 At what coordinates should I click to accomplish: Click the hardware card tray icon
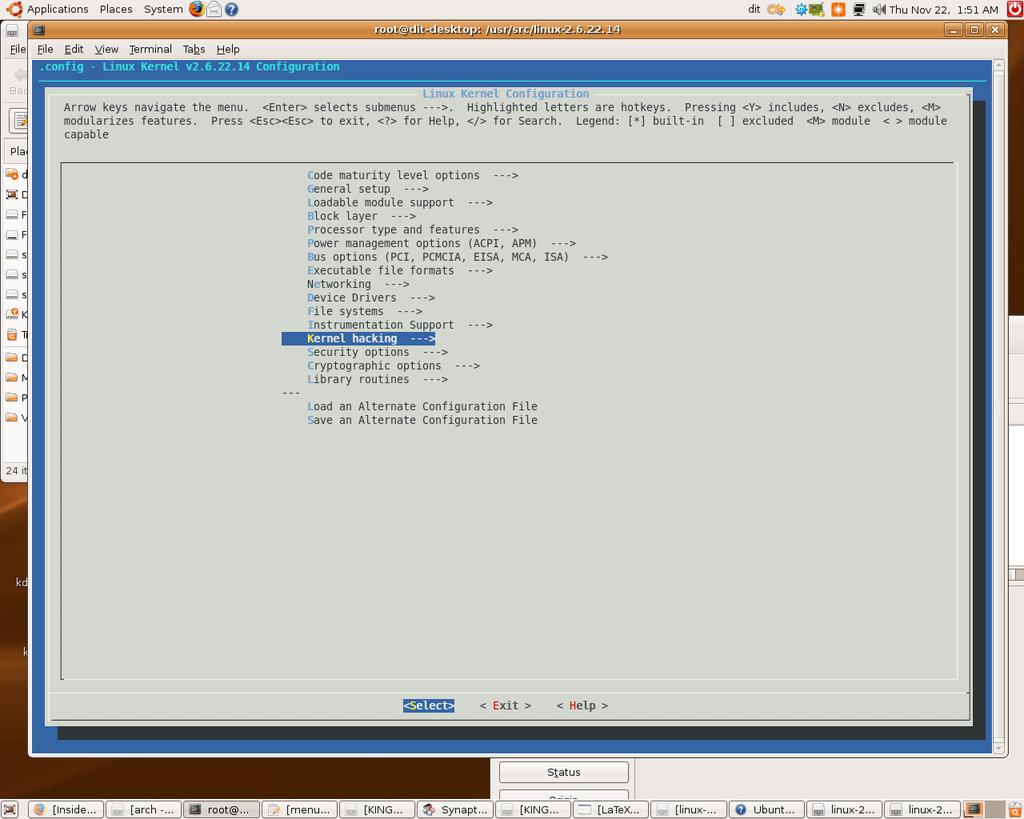tap(816, 9)
